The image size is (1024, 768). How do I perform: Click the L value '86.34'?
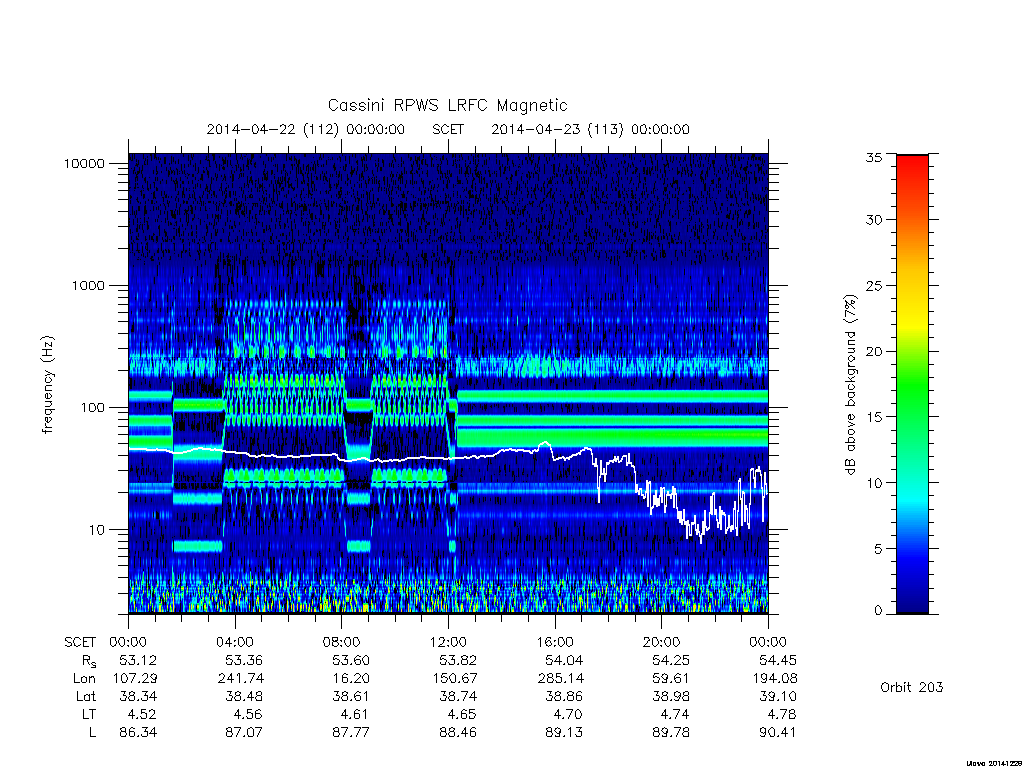click(x=138, y=732)
